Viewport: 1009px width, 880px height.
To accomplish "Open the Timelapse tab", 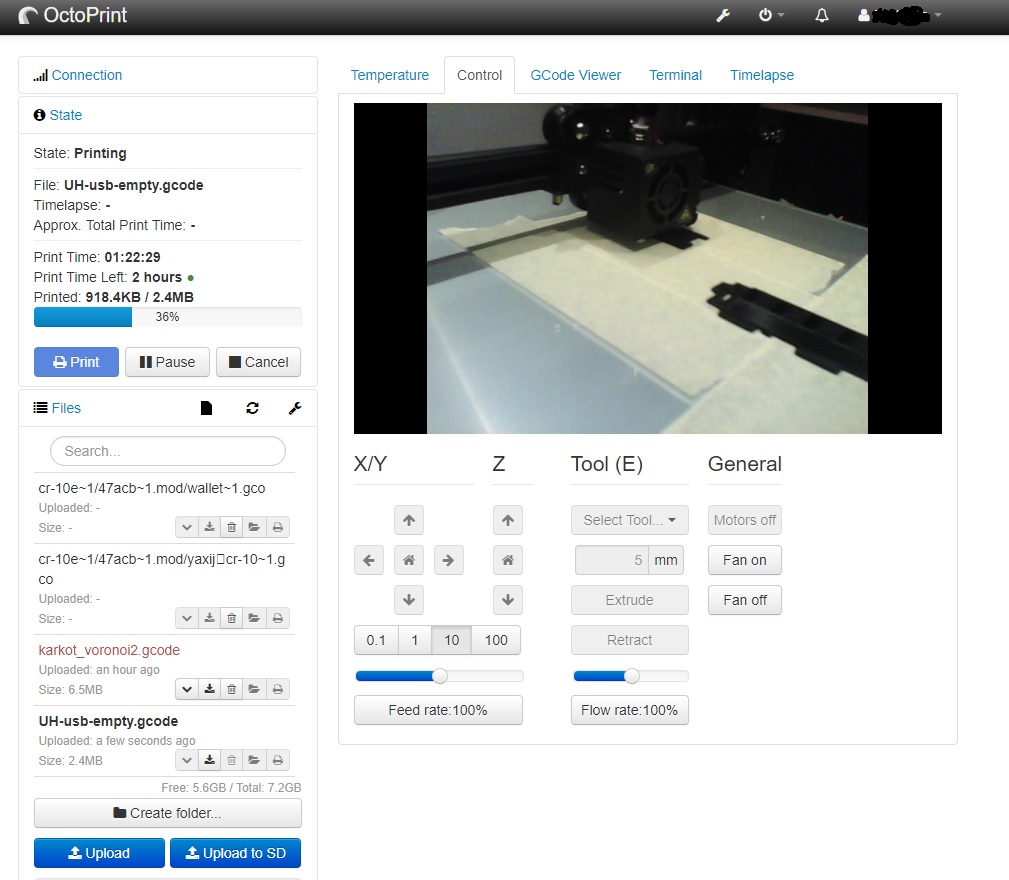I will (x=762, y=75).
